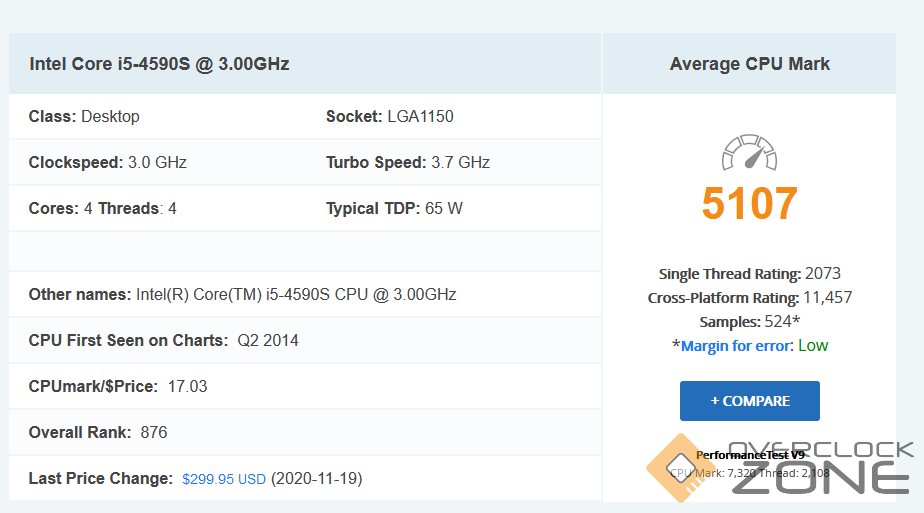Click the CPUmark/$Price 17.03 row
Image resolution: width=924 pixels, height=513 pixels.
[x=118, y=386]
